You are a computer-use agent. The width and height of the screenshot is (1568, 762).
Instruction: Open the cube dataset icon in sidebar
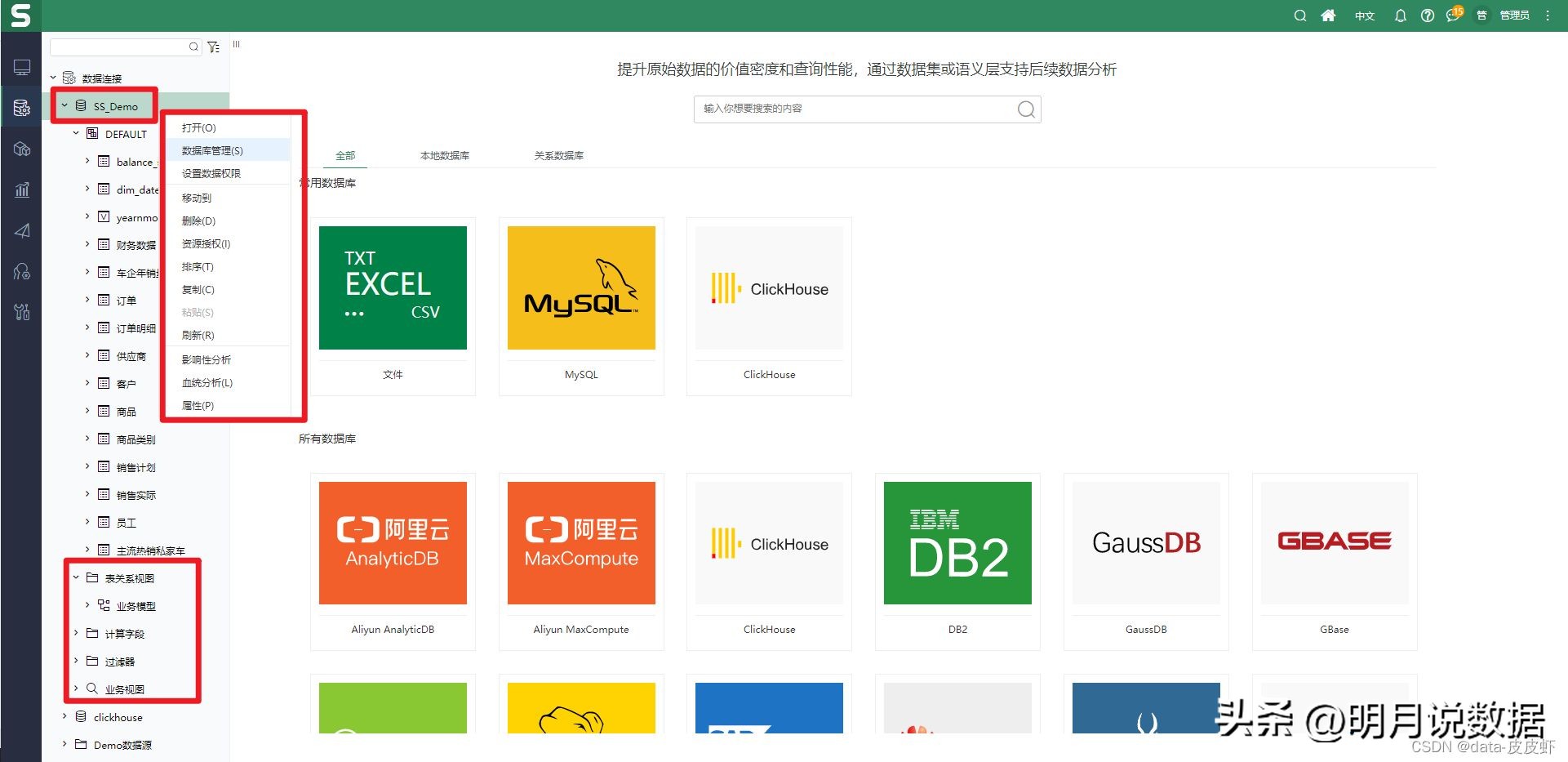(22, 149)
